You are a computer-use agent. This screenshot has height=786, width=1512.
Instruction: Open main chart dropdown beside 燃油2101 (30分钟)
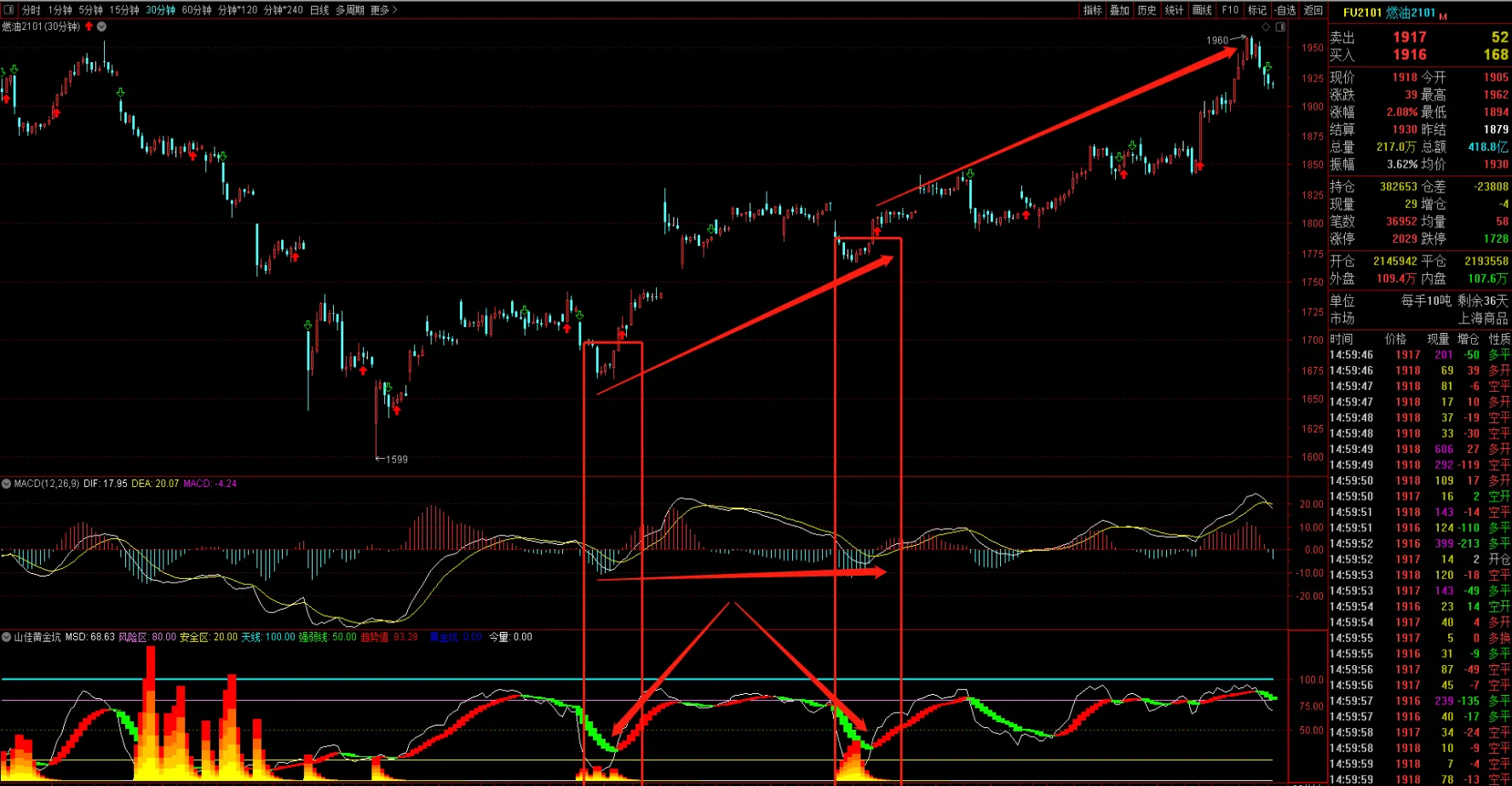(x=101, y=26)
